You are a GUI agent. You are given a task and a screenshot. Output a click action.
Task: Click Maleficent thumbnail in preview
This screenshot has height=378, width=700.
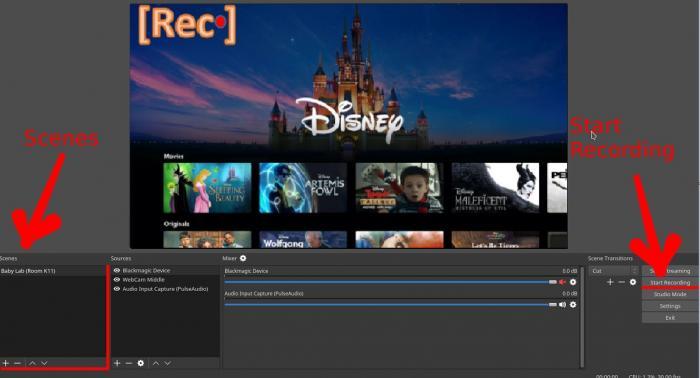pyautogui.click(x=496, y=188)
